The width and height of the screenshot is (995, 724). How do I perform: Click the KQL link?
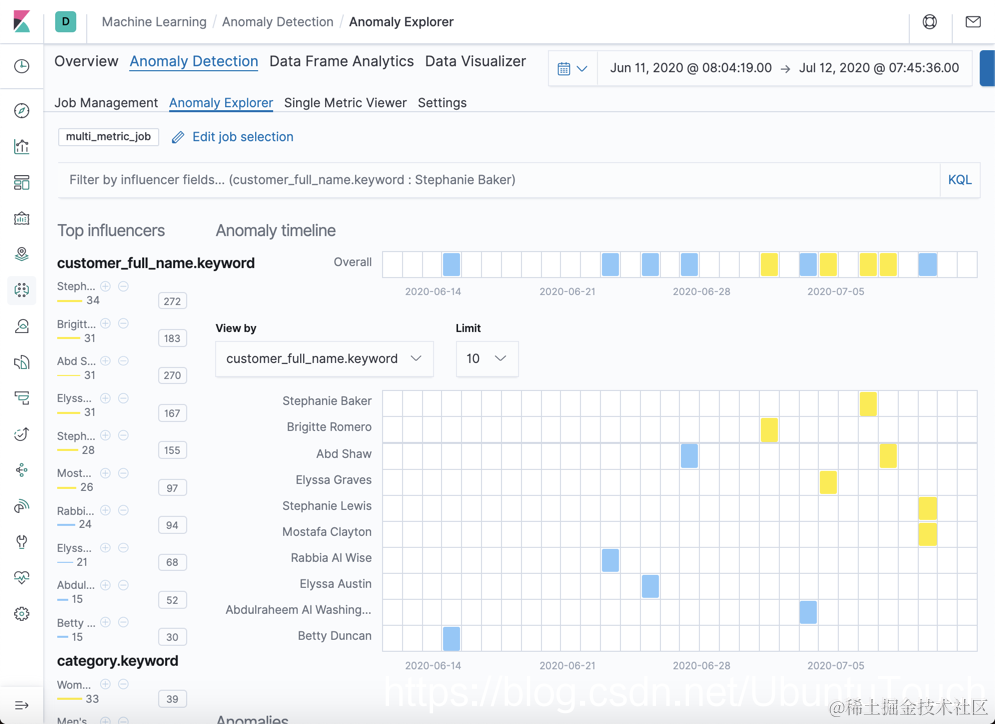959,180
